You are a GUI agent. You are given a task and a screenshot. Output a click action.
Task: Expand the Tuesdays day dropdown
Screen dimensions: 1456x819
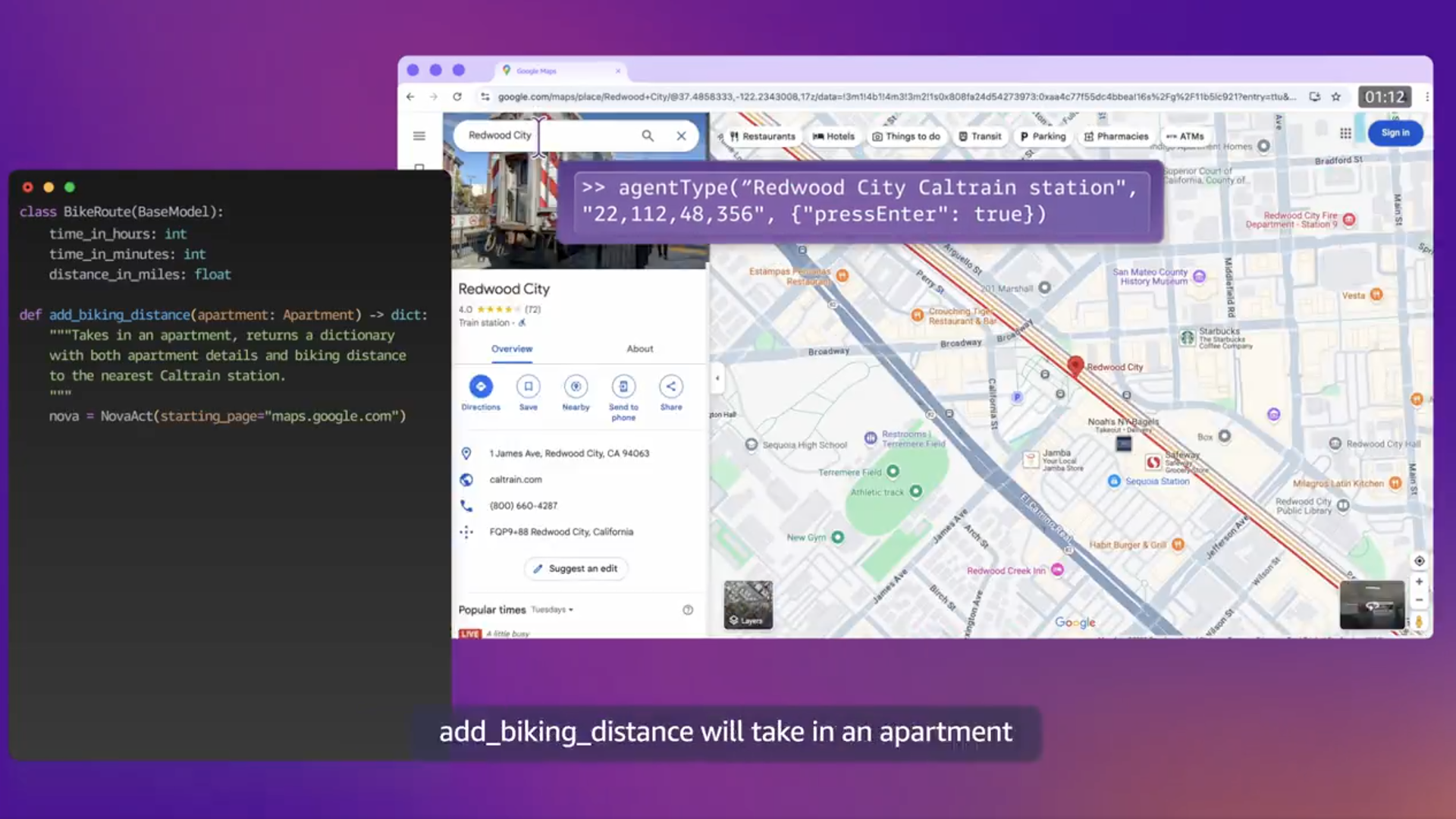tap(552, 610)
